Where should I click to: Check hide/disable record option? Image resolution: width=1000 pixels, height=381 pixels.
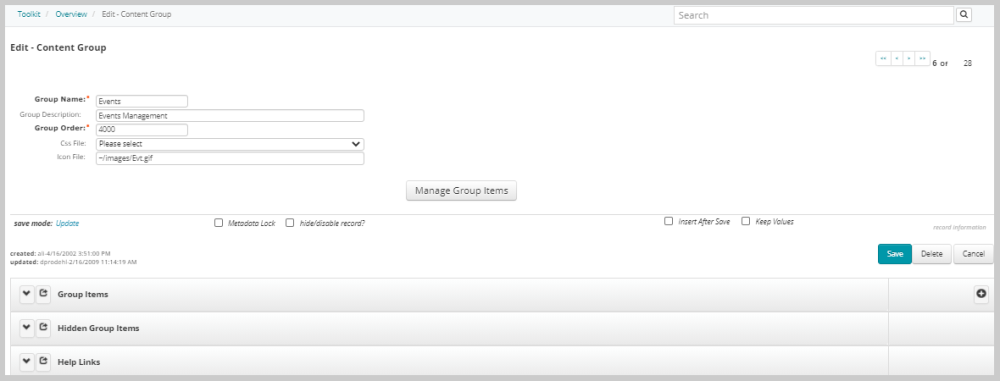coord(290,223)
